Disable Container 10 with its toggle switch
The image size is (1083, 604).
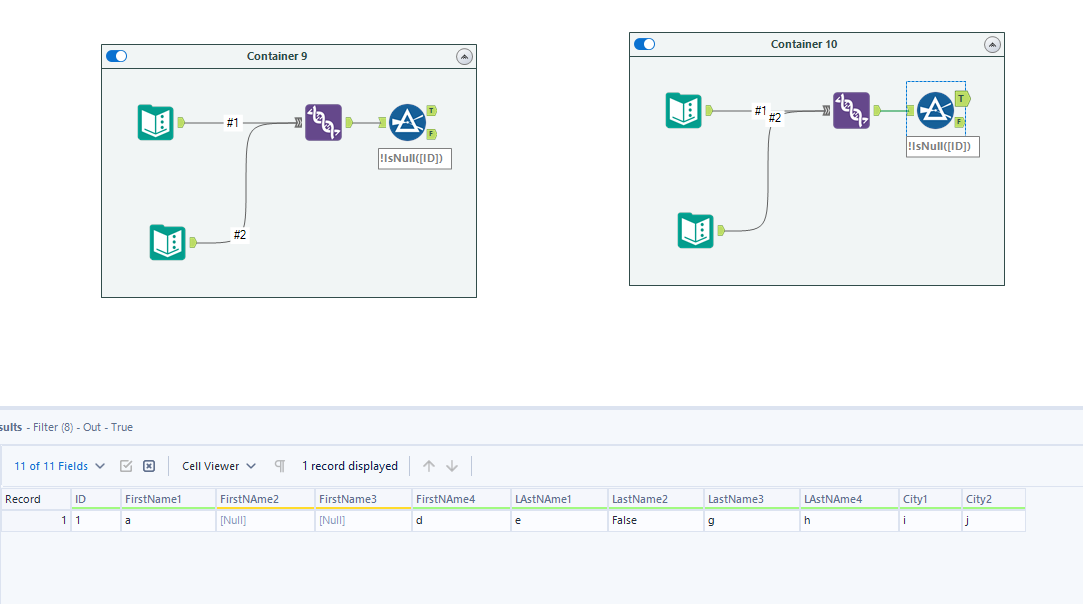tap(644, 44)
